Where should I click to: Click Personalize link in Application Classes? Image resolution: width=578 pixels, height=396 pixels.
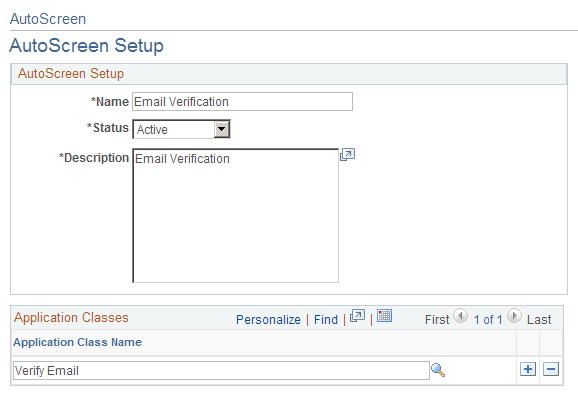268,319
